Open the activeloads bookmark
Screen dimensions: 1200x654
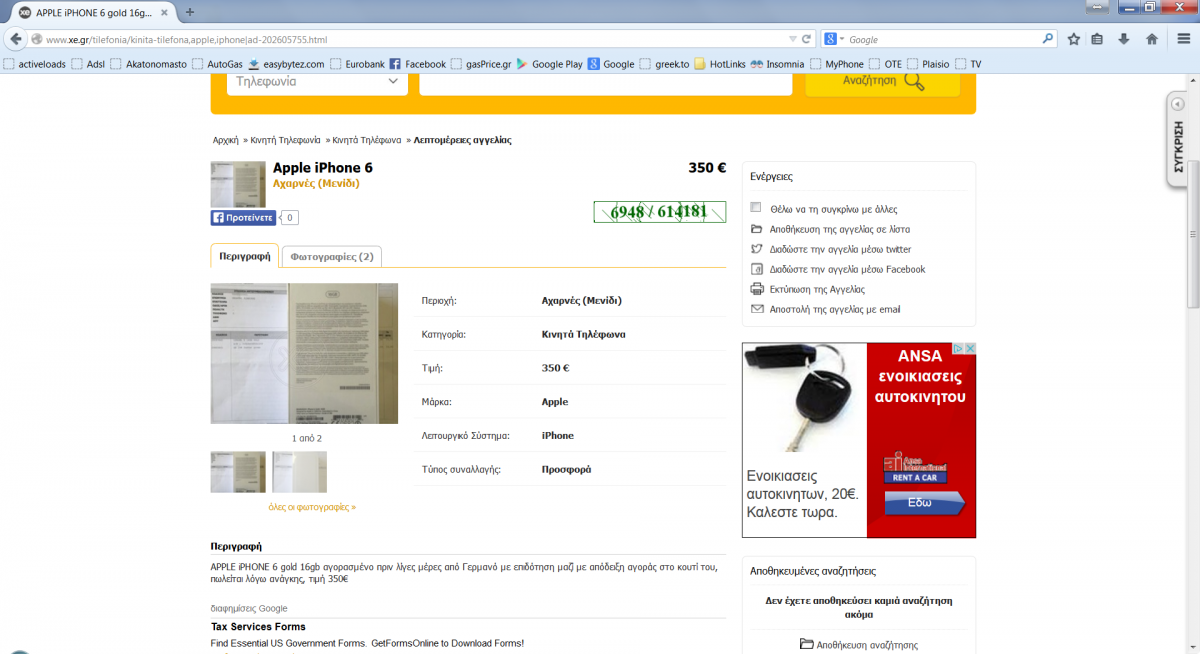(34, 64)
